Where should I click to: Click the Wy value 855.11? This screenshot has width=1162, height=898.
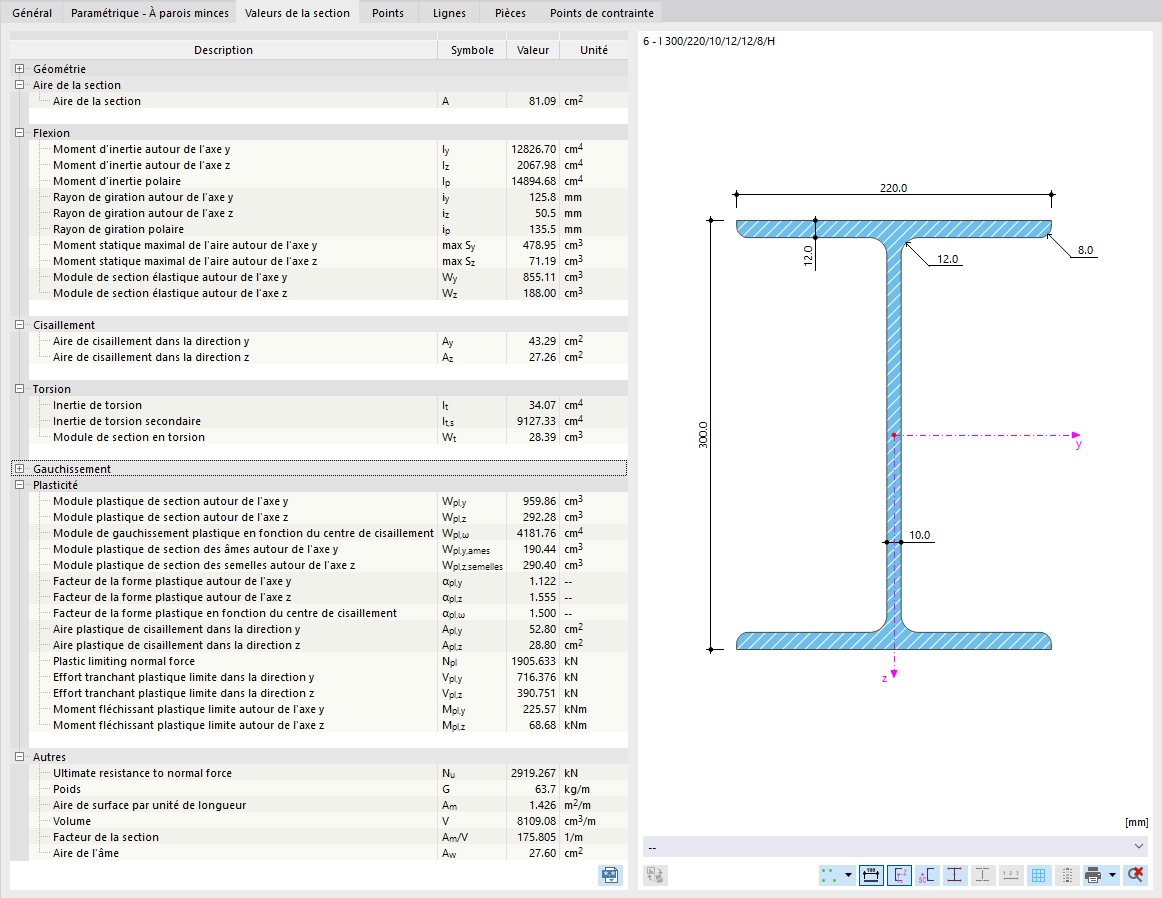(539, 277)
